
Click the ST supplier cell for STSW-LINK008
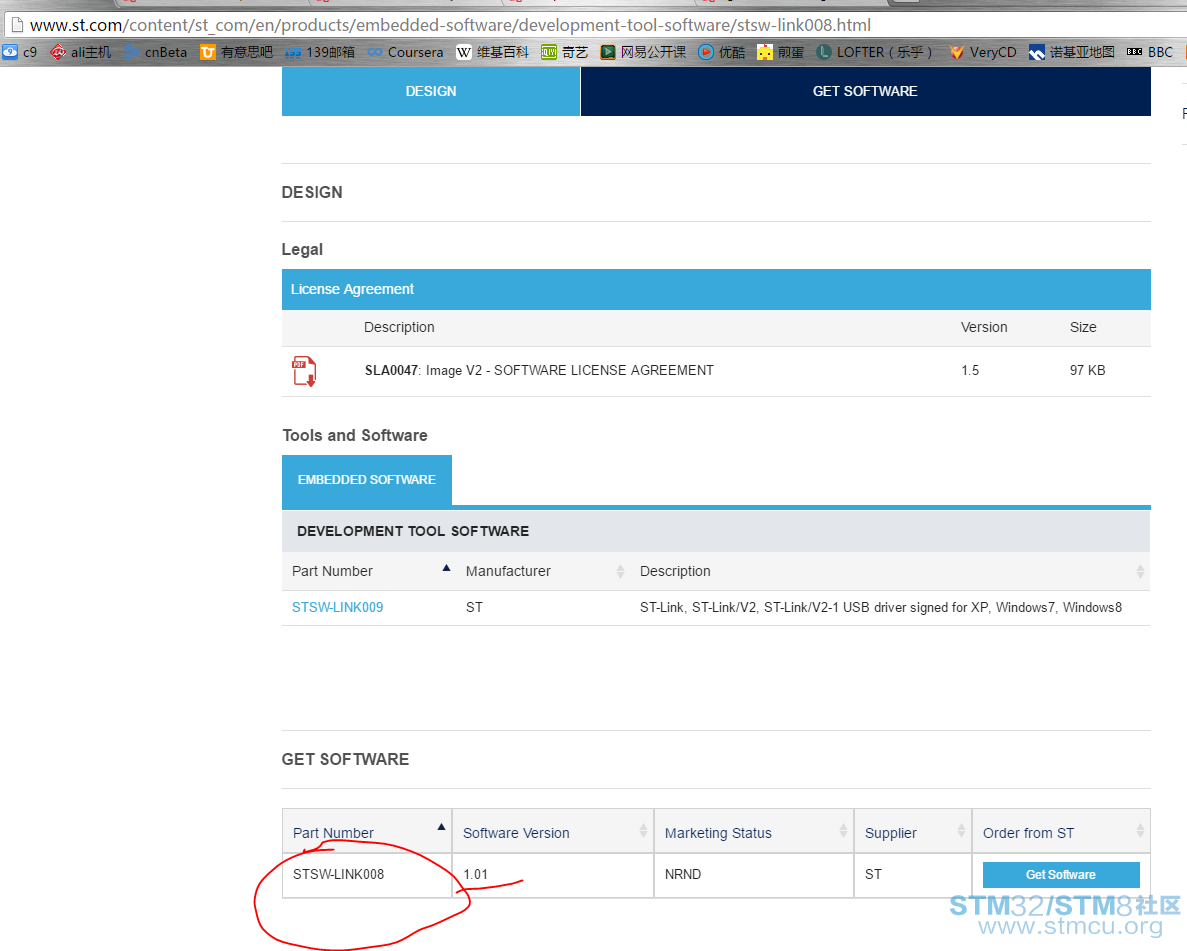point(913,875)
